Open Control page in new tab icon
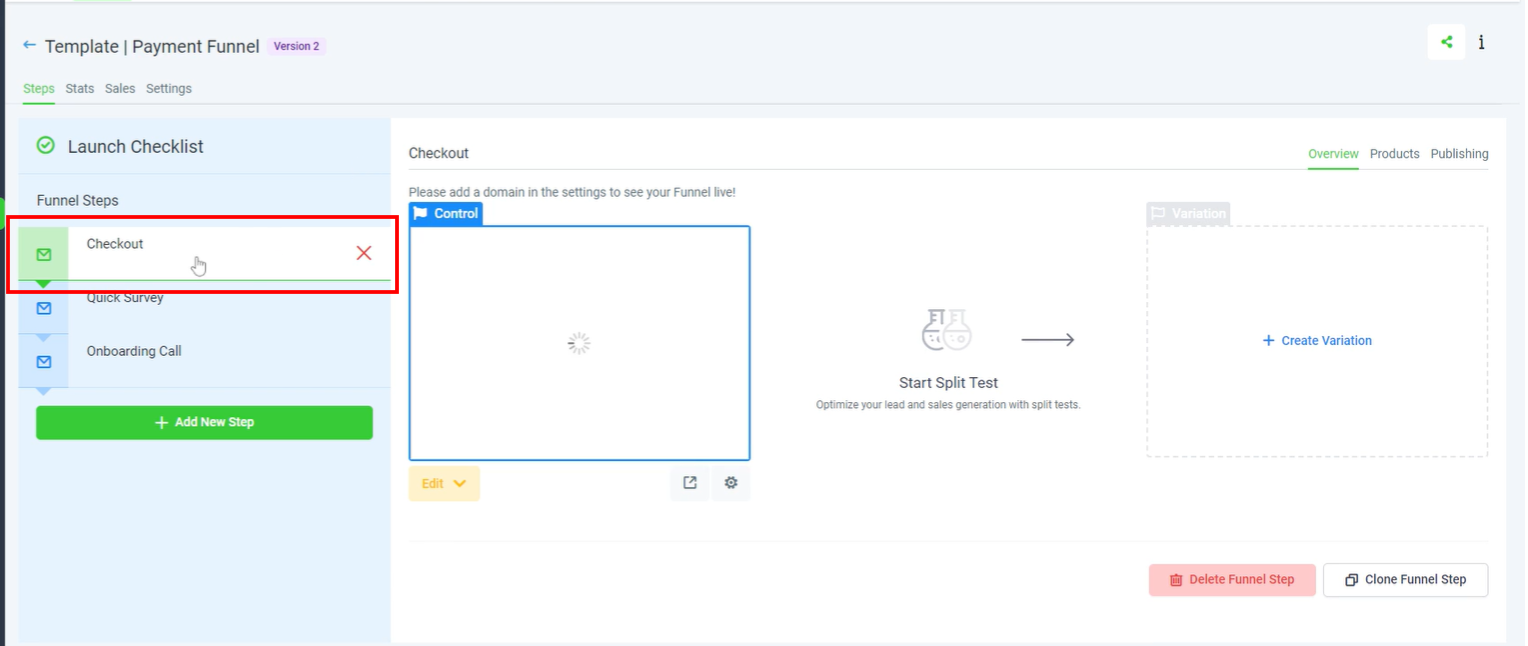Viewport: 1528px width, 646px height. pyautogui.click(x=690, y=483)
